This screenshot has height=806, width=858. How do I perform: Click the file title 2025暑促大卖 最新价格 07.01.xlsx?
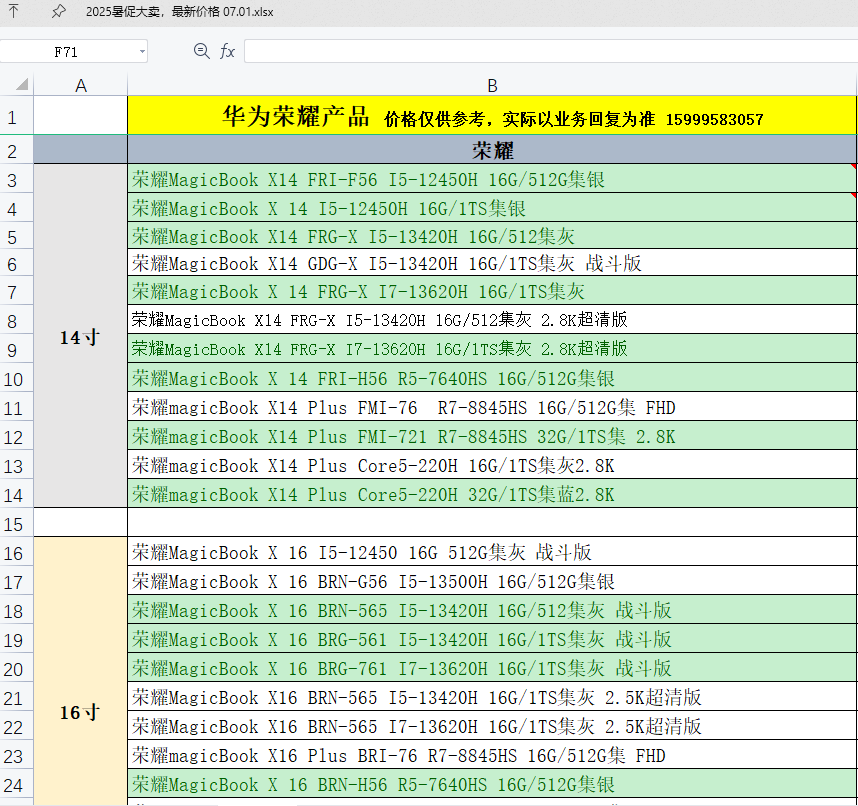[179, 11]
